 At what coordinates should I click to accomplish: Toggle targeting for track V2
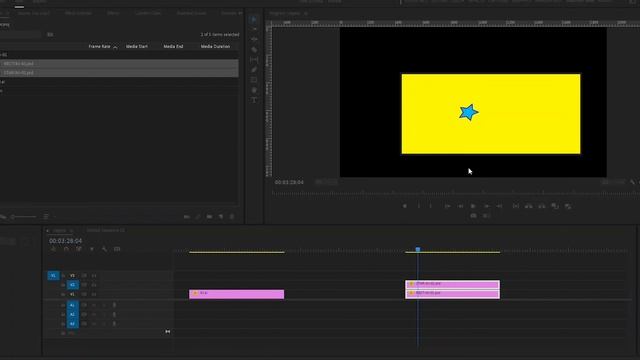click(72, 285)
